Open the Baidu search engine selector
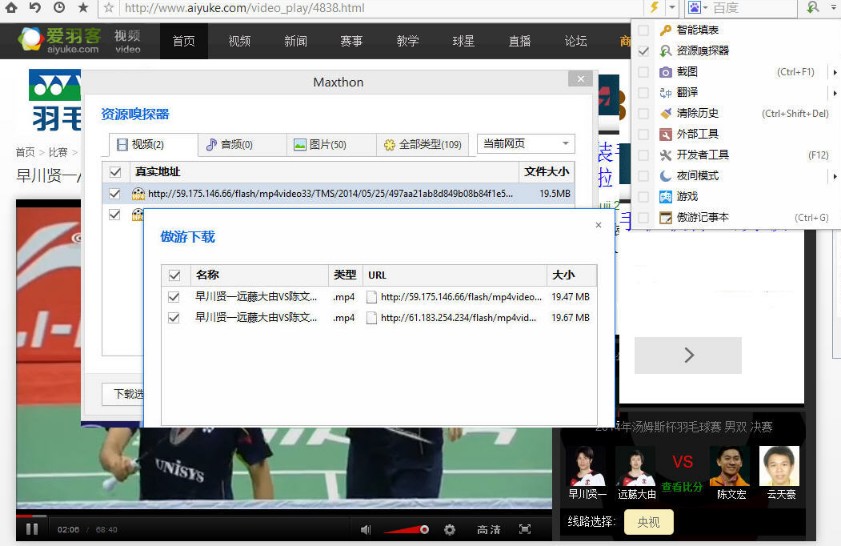 click(x=698, y=8)
